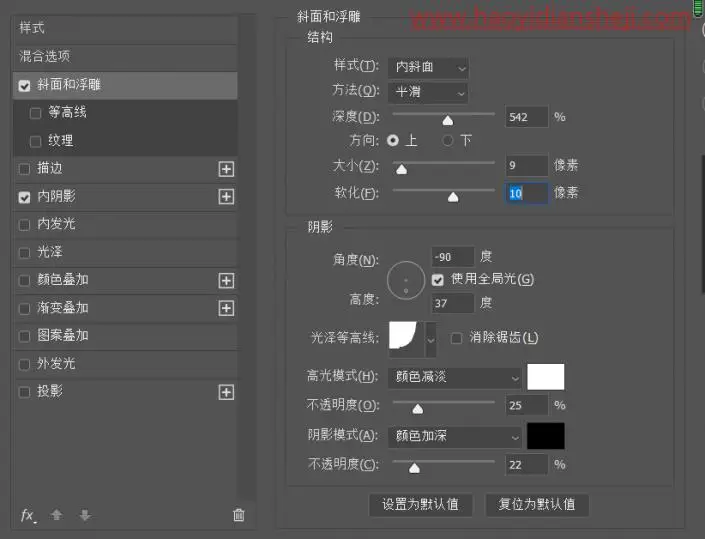Open the black shadow color swatch
Screen dimensions: 705x539
[x=546, y=436]
